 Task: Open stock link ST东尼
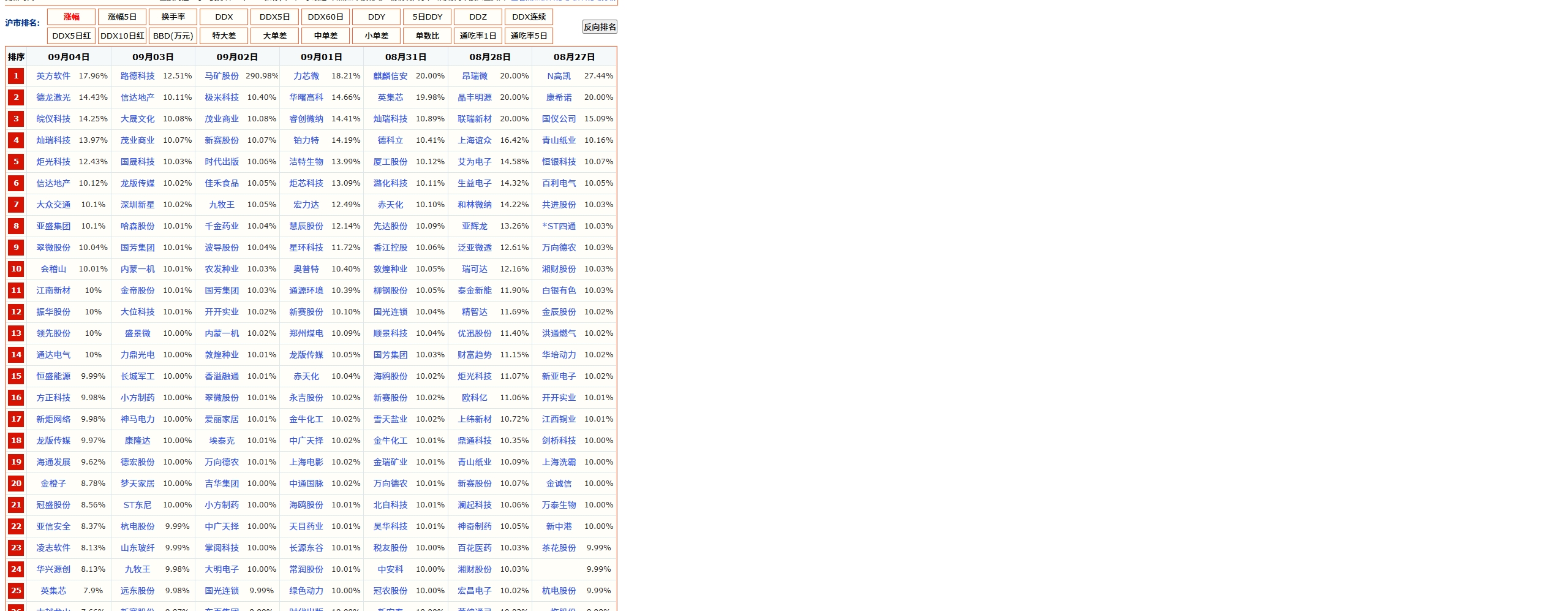pos(138,505)
